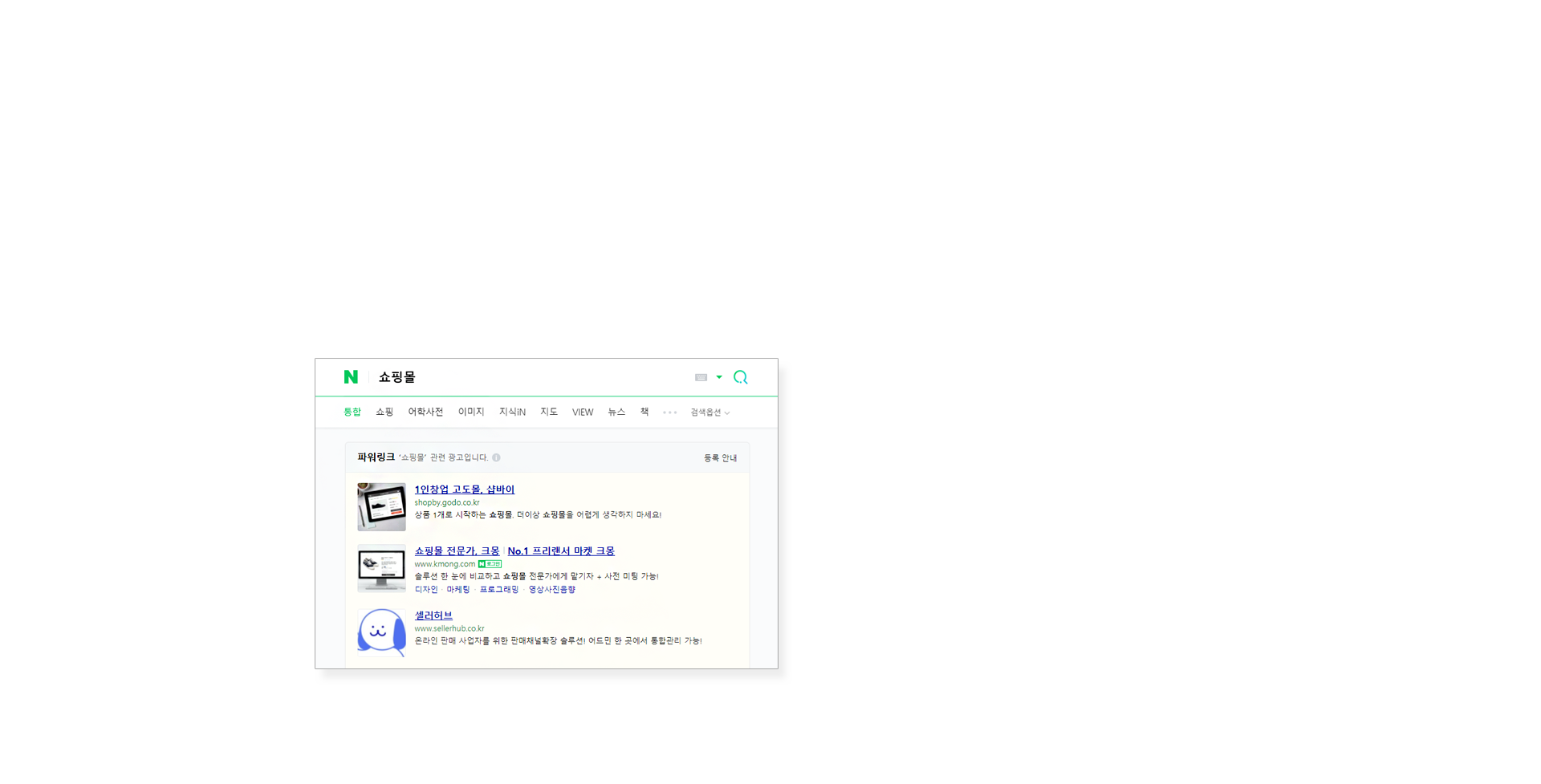
Task: Click the 프로그래밍 sublink under kmong
Action: (x=498, y=590)
